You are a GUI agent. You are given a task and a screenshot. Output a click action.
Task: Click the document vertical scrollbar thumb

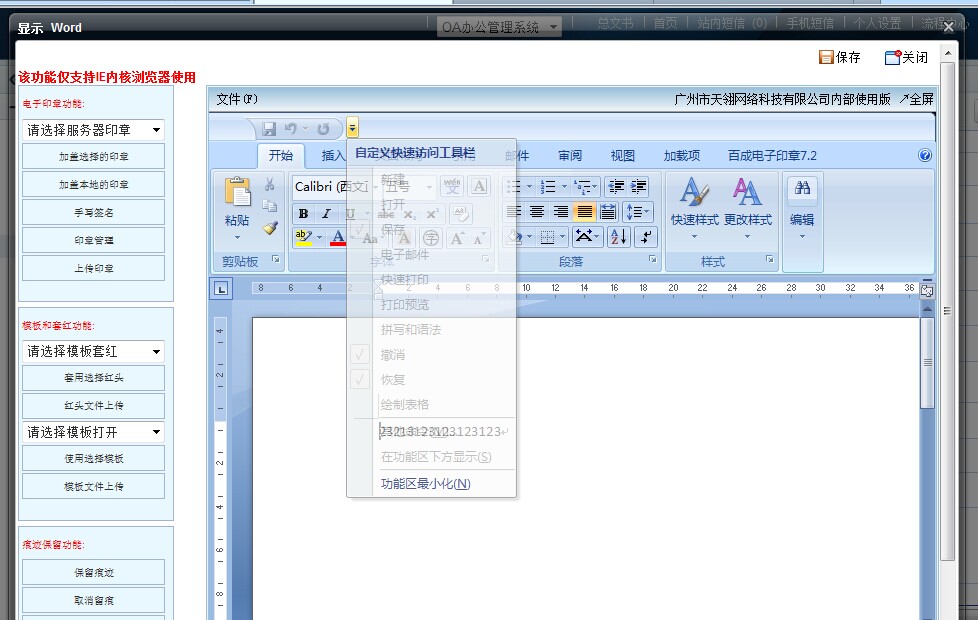927,363
